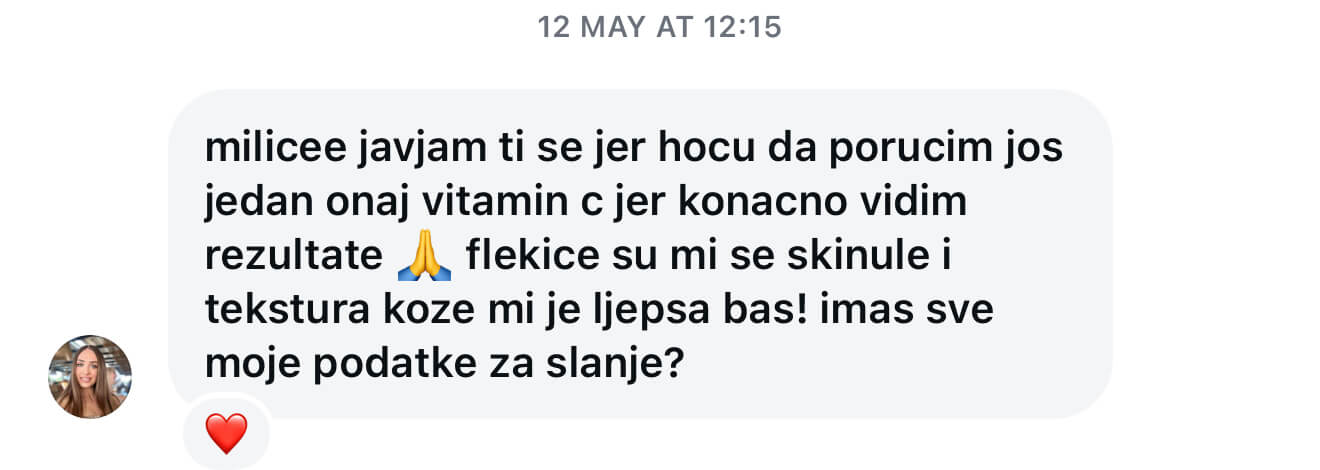
Task: Click the praying hands emoji in message
Action: pyautogui.click(x=424, y=258)
